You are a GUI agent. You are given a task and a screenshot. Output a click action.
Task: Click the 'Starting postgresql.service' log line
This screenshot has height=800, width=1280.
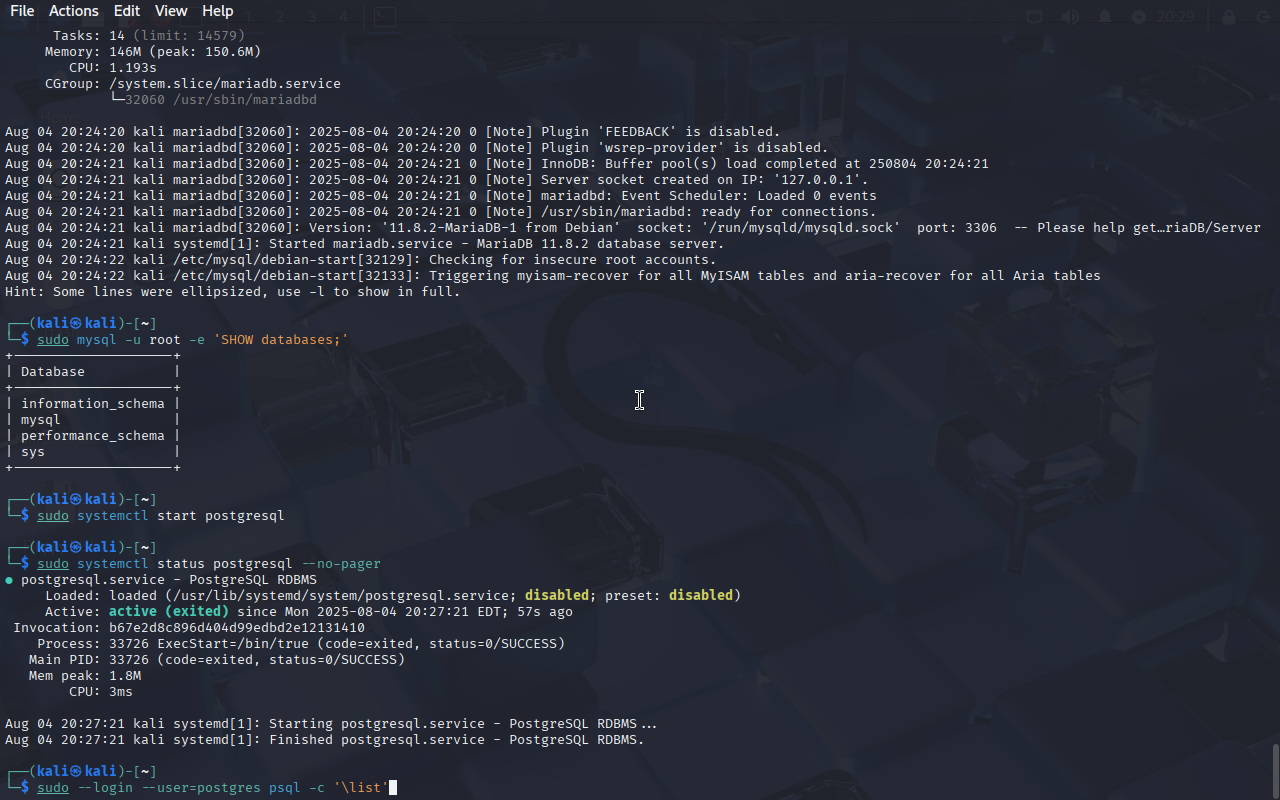[x=331, y=724]
